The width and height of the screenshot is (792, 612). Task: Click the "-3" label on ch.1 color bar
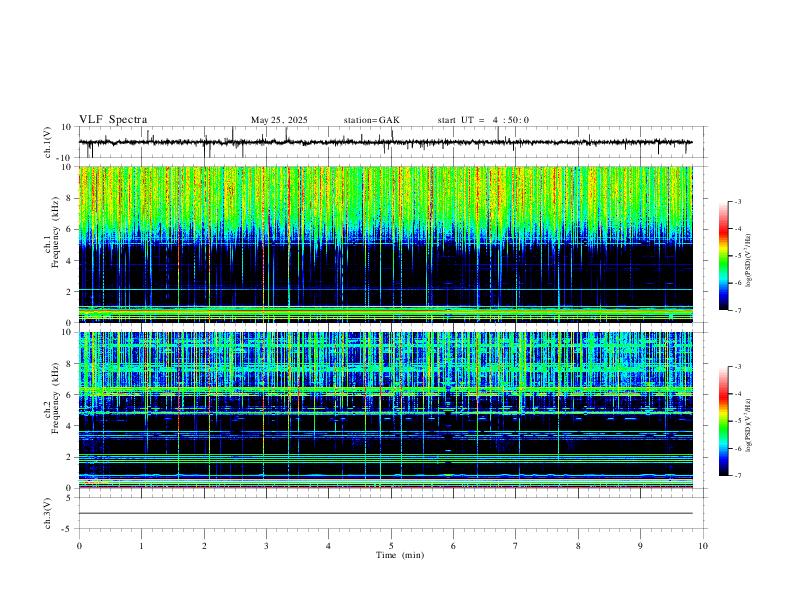(x=737, y=201)
